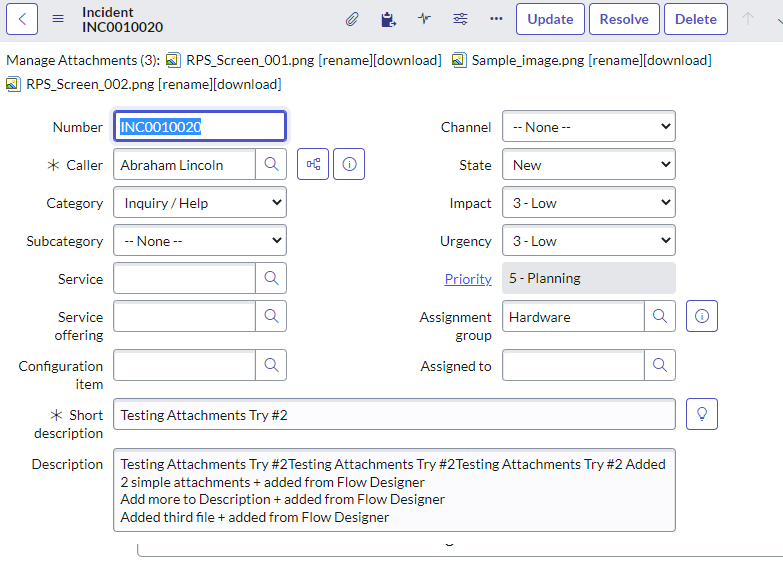Screen dimensions: 783x561
Task: Open the Urgency dropdown
Action: (x=589, y=240)
